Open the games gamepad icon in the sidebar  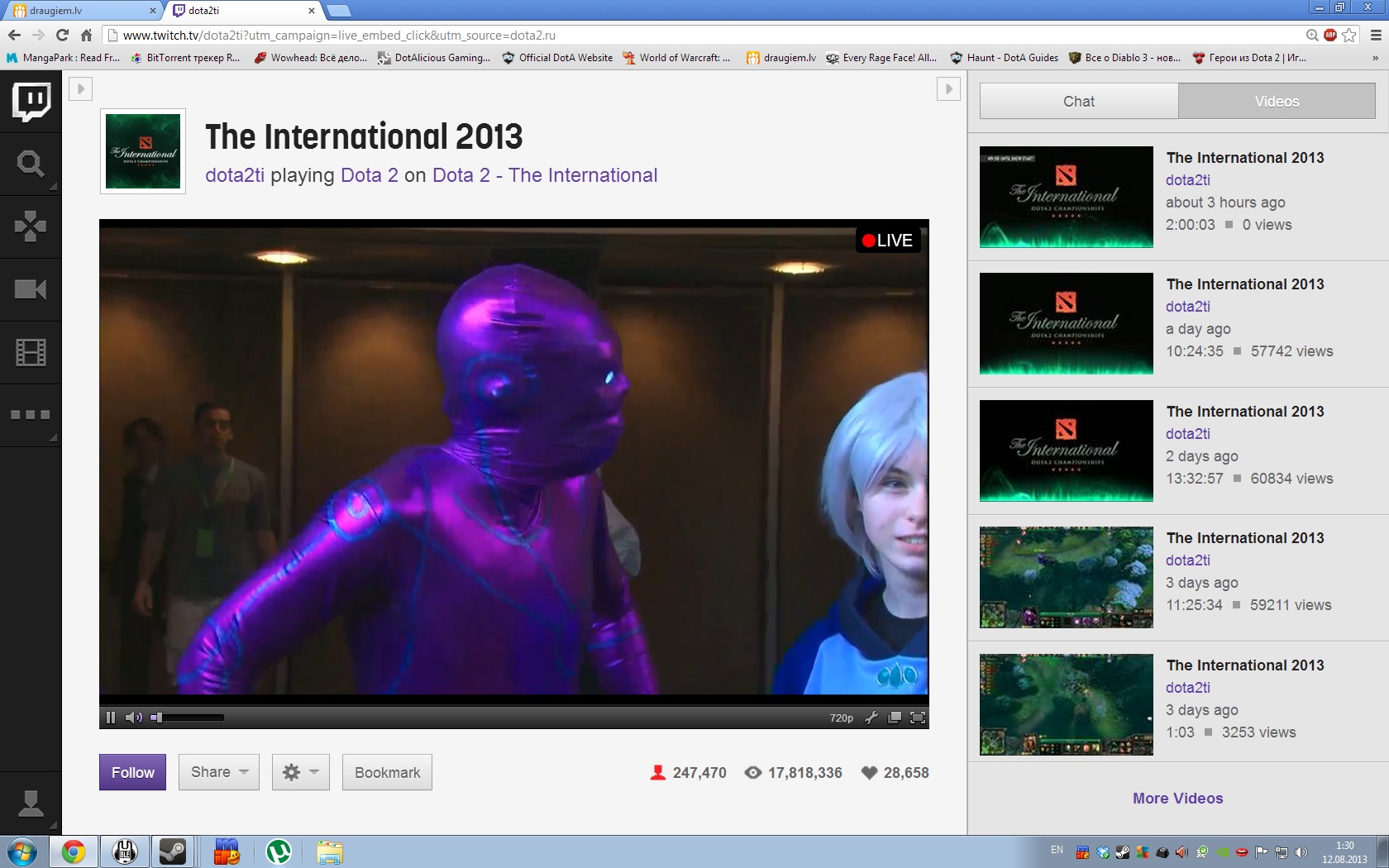[x=31, y=227]
